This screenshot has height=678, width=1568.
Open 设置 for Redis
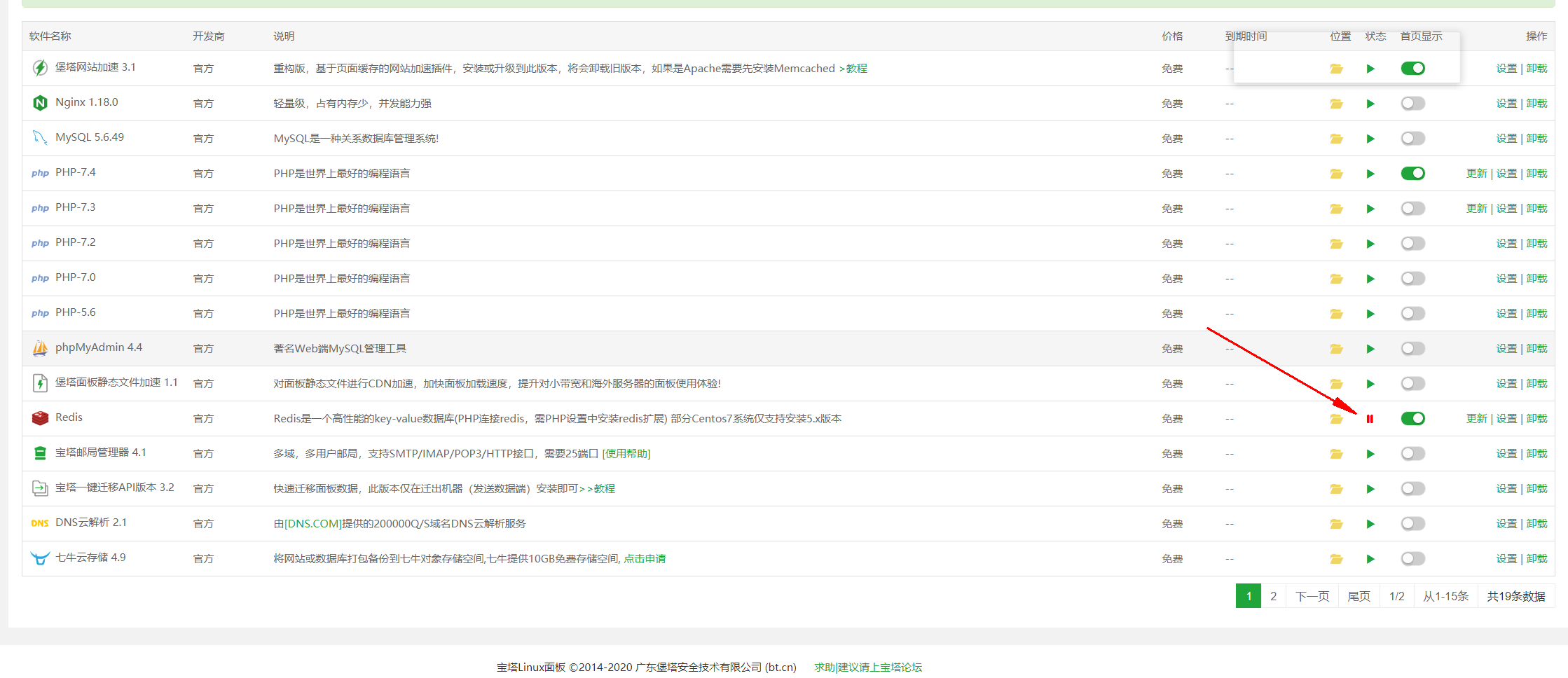pyautogui.click(x=1506, y=419)
